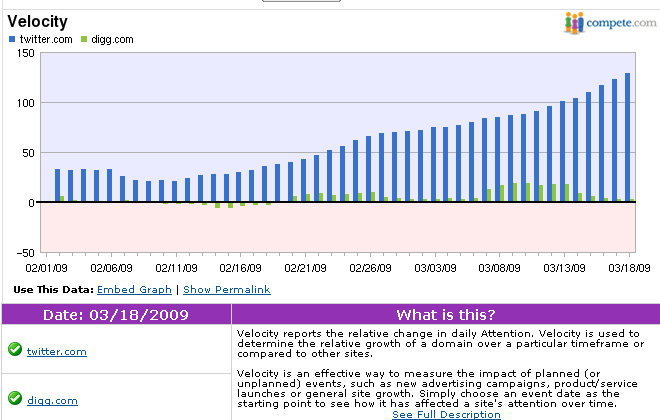Image resolution: width=660 pixels, height=420 pixels.
Task: Click the green digg.com legend swatch
Action: [x=84, y=39]
